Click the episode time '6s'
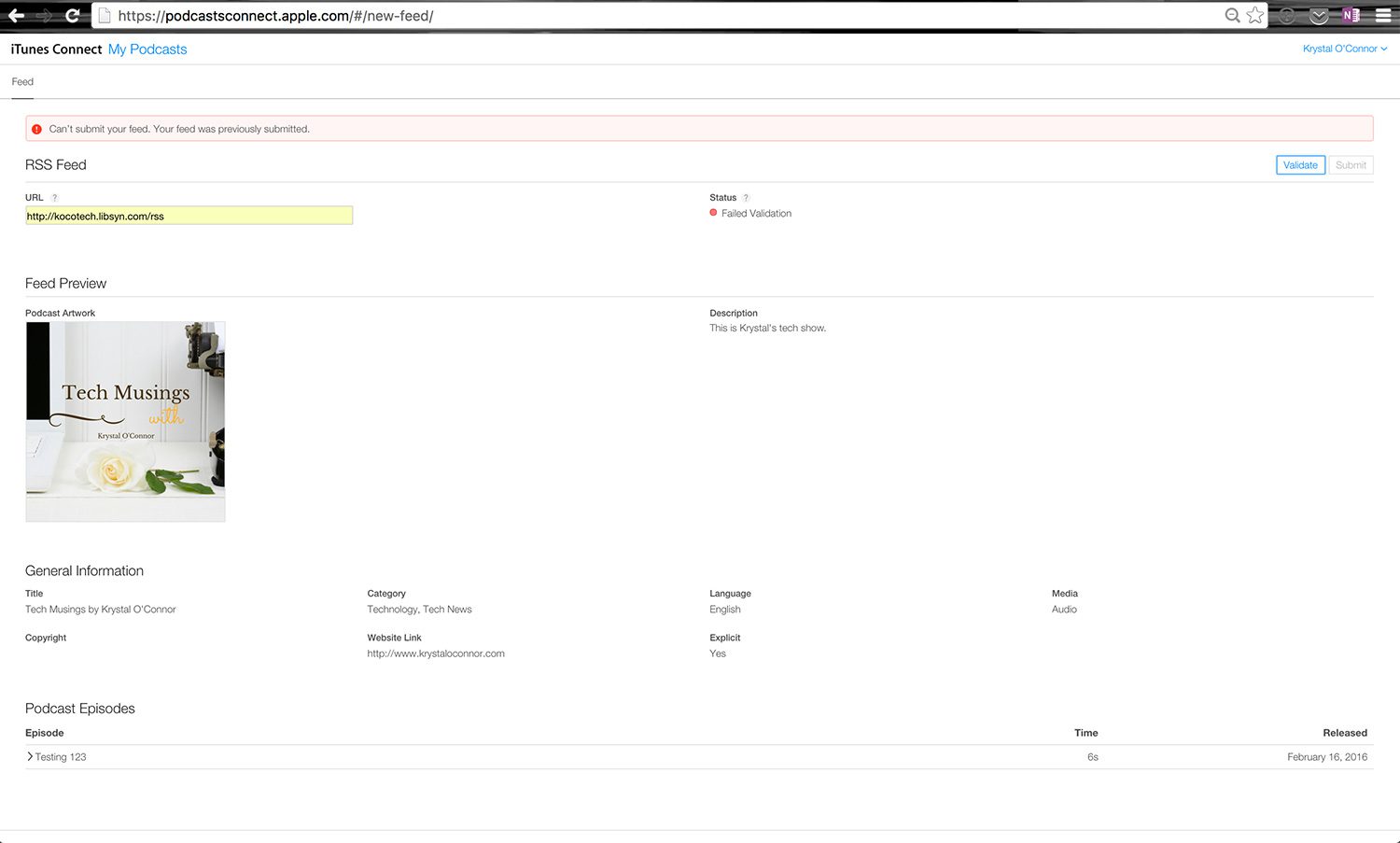This screenshot has height=843, width=1400. pyautogui.click(x=1092, y=757)
